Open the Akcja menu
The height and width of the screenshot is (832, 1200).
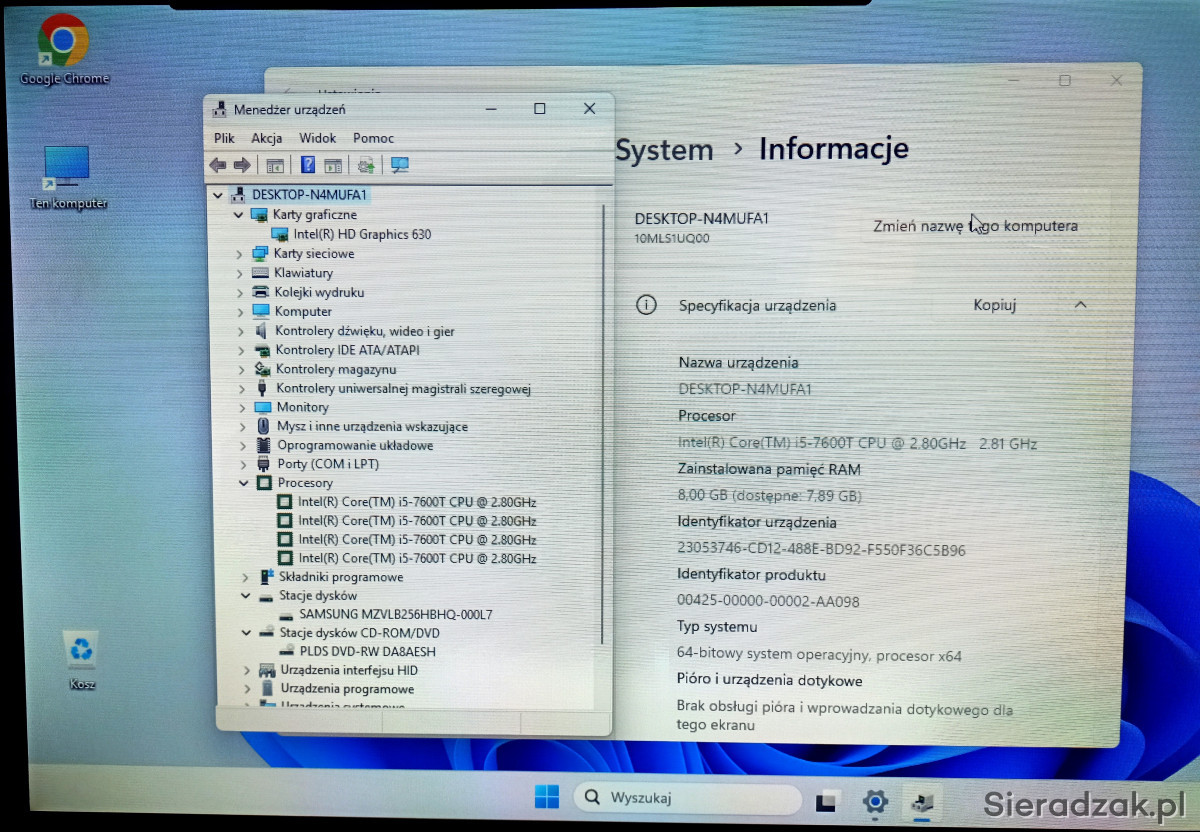[x=266, y=138]
